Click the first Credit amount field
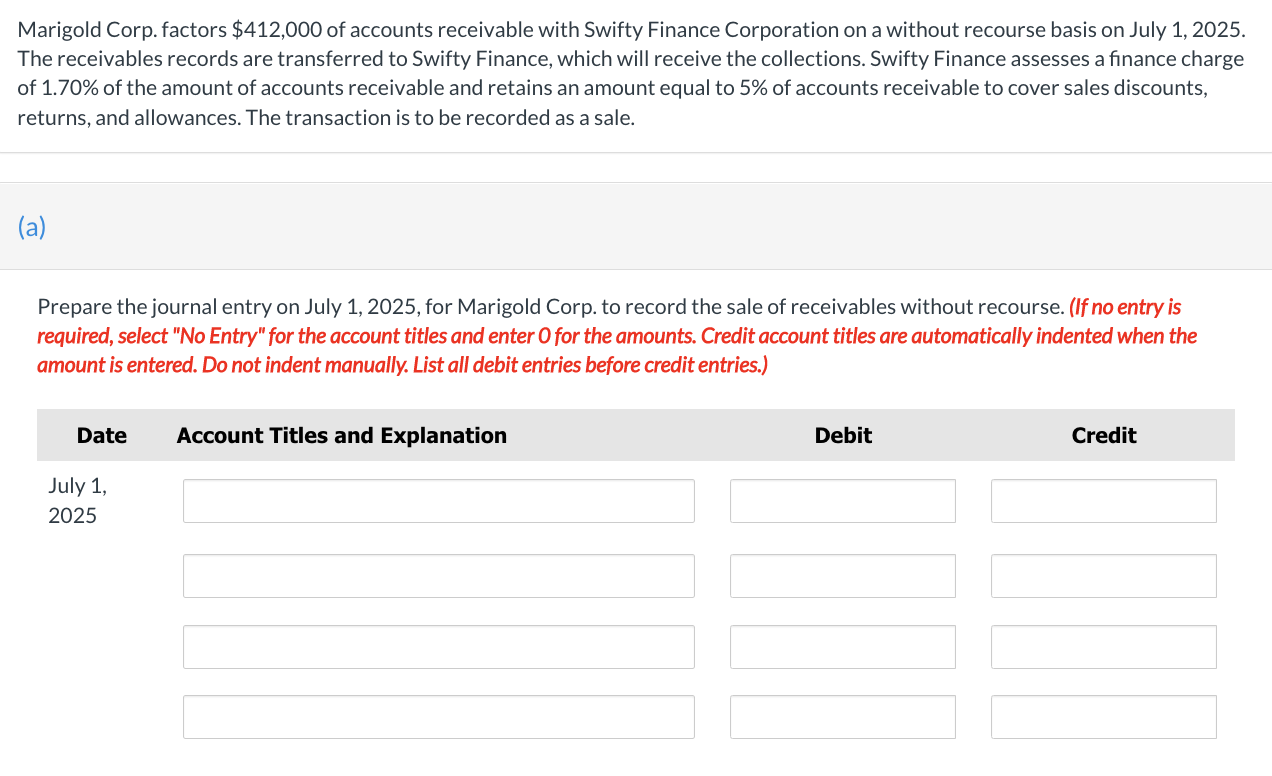The height and width of the screenshot is (776, 1272). 1103,500
